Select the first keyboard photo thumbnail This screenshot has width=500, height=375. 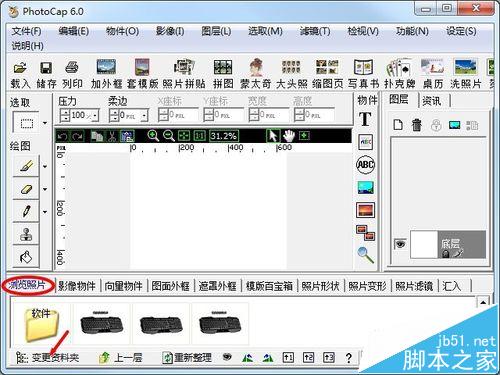point(102,324)
